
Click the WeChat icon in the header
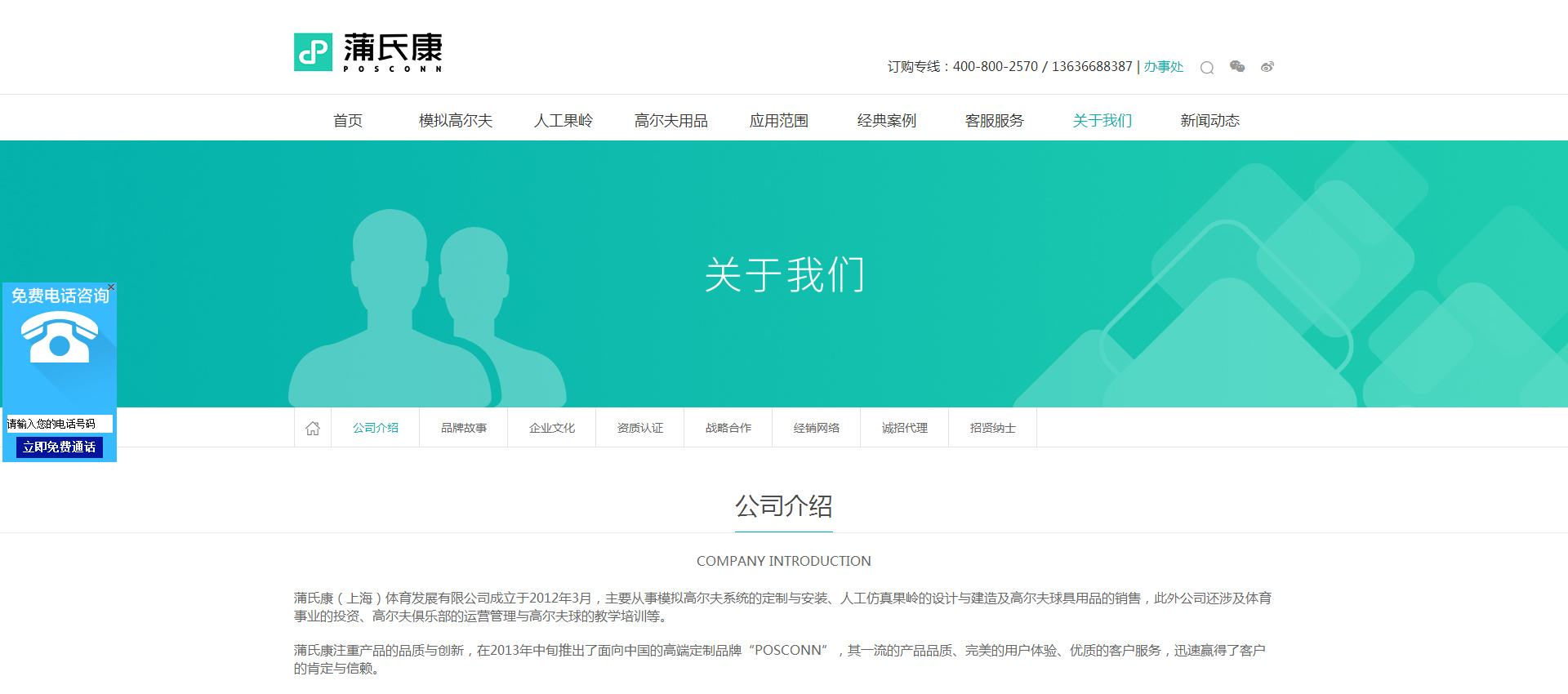[1237, 67]
